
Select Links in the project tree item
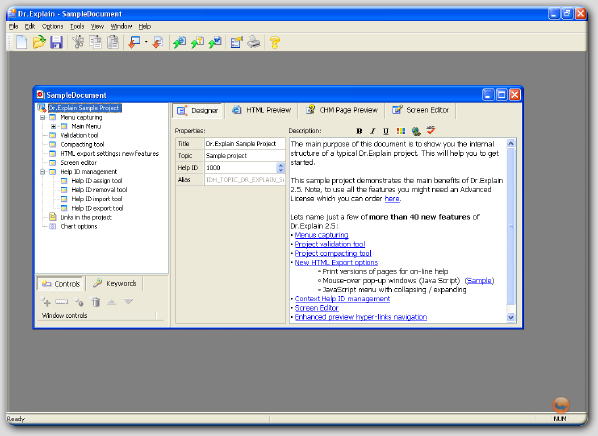click(x=86, y=217)
